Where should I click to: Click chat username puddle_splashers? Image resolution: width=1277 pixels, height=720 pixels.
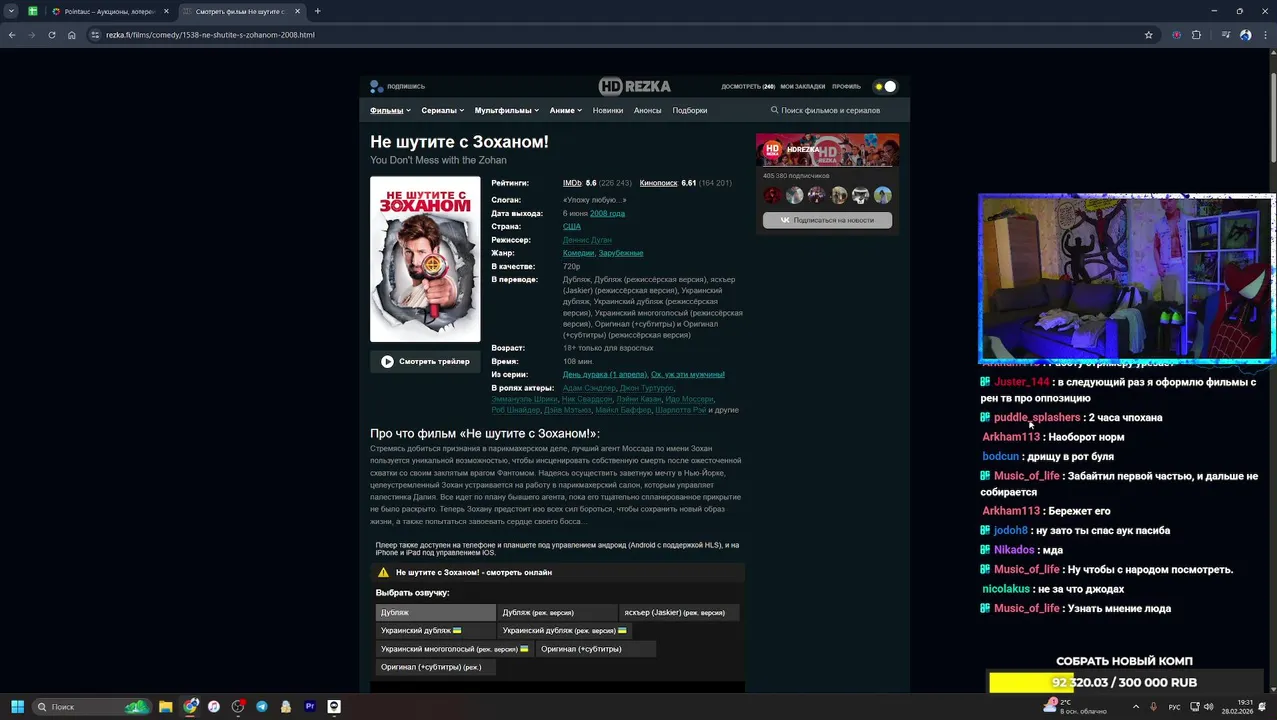coord(1037,417)
